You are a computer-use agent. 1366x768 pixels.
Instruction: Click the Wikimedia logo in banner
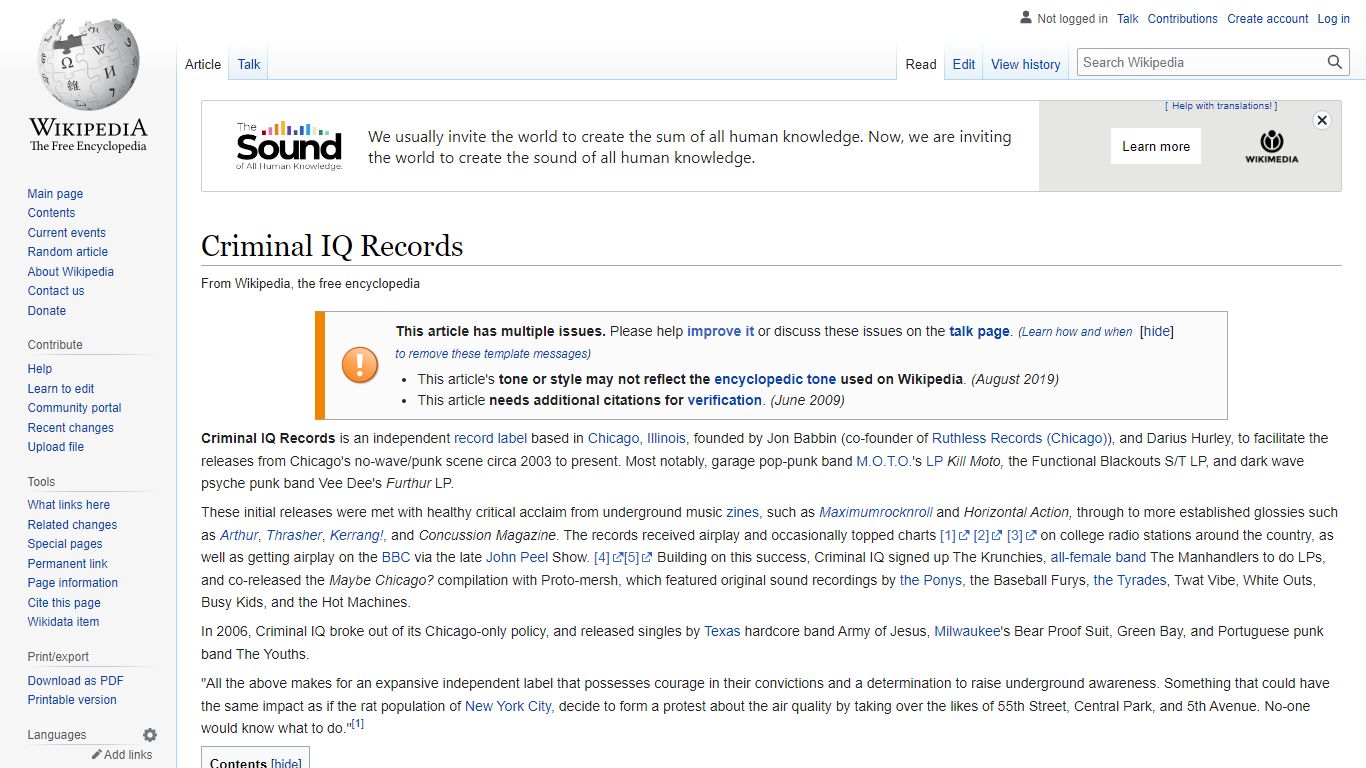click(1271, 146)
